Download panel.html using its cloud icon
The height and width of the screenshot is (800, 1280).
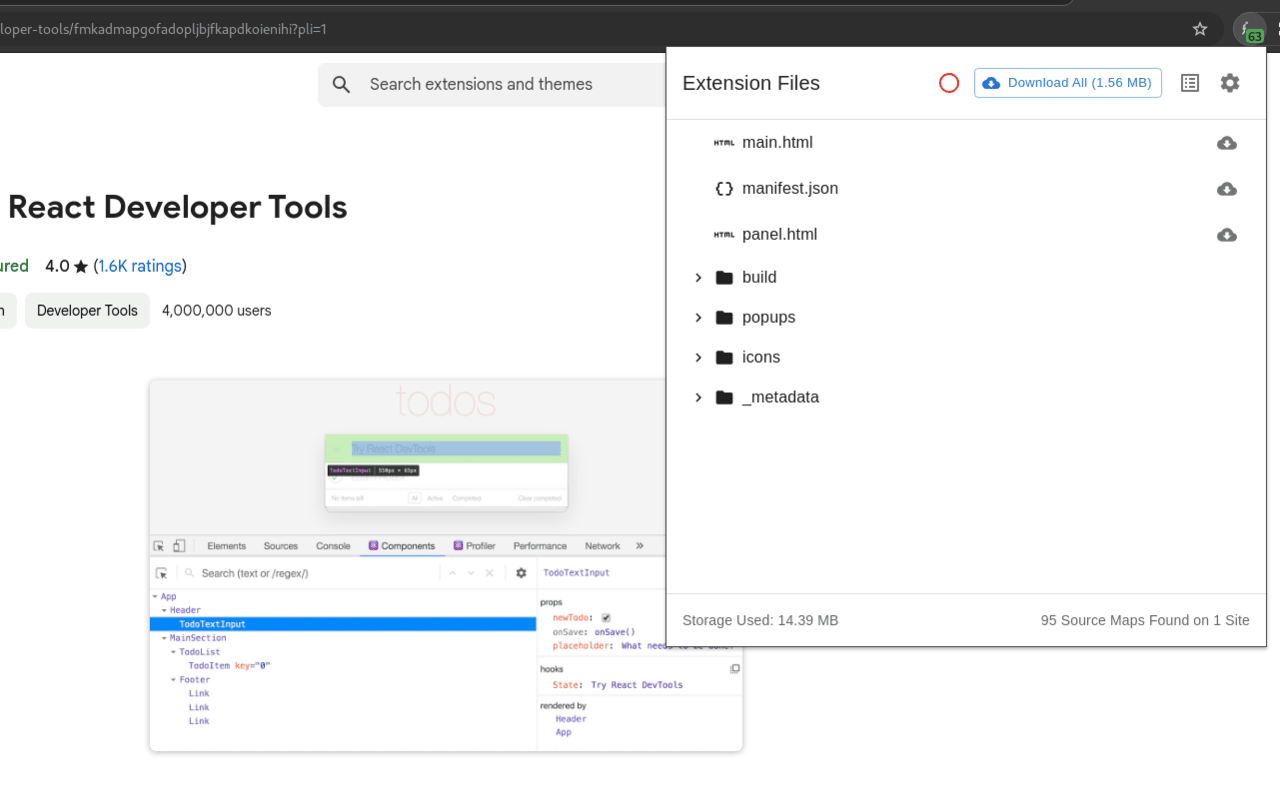pos(1226,235)
